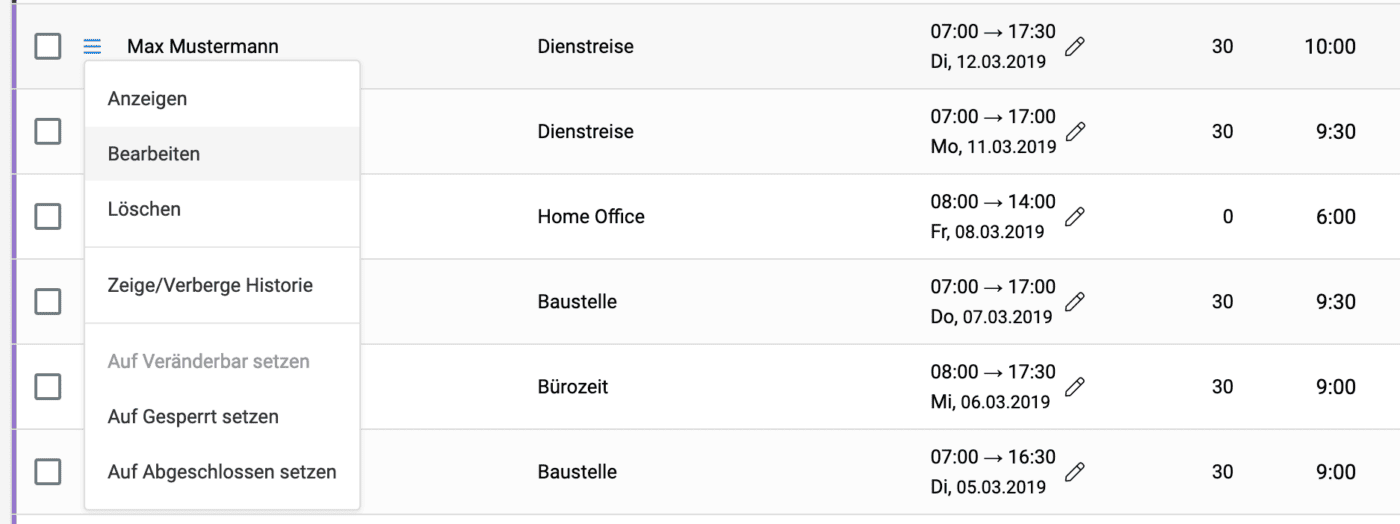This screenshot has height=524, width=1400.
Task: Click Auf Abgeschlossen setzen in the menu
Action: [x=222, y=471]
